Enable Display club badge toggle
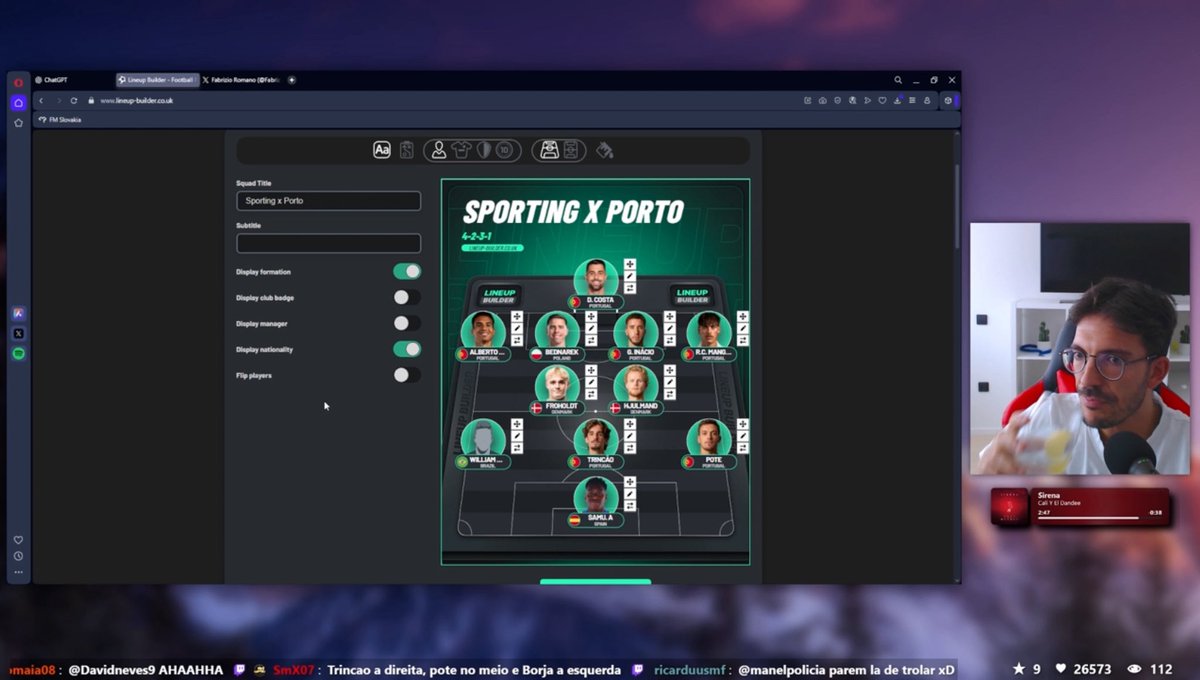 click(406, 297)
